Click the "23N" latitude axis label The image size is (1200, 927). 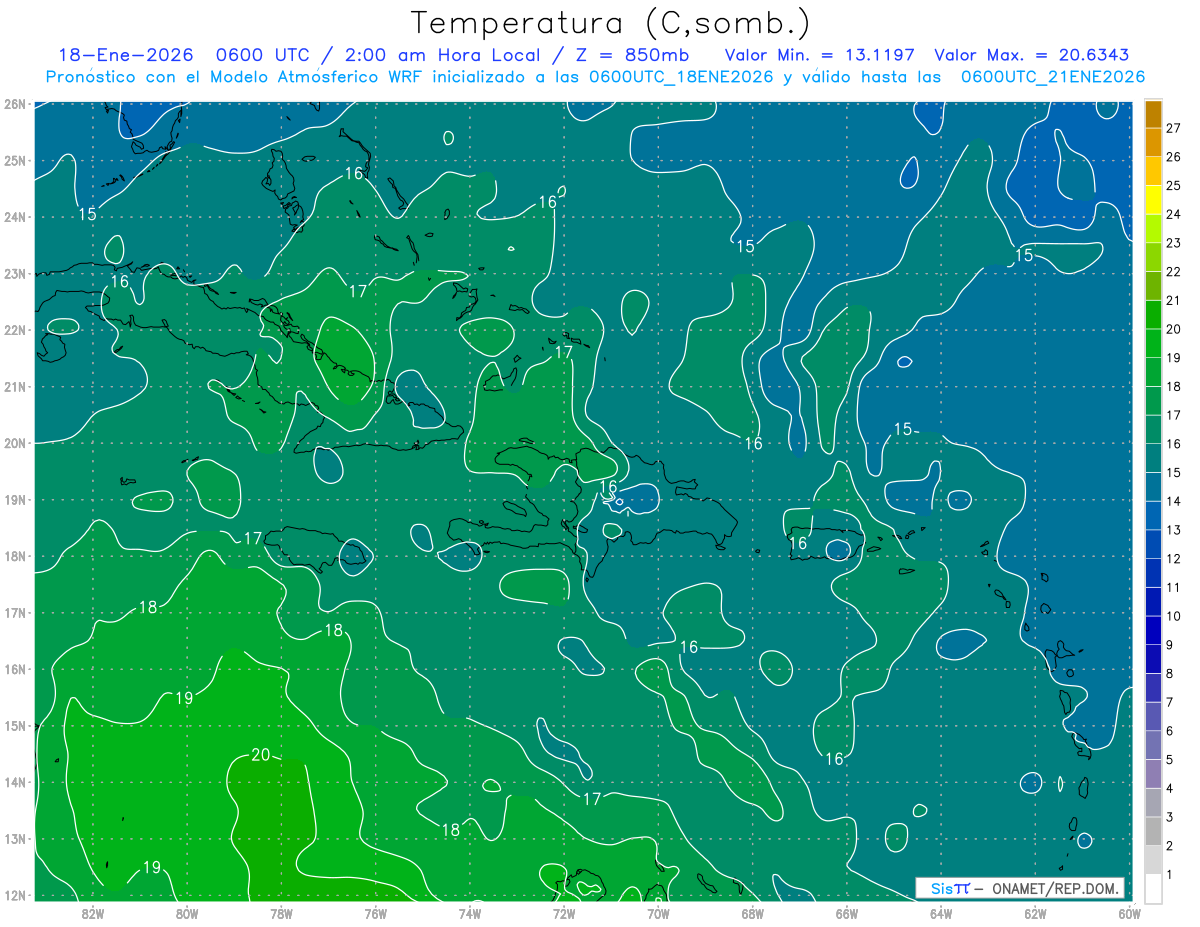click(x=15, y=273)
